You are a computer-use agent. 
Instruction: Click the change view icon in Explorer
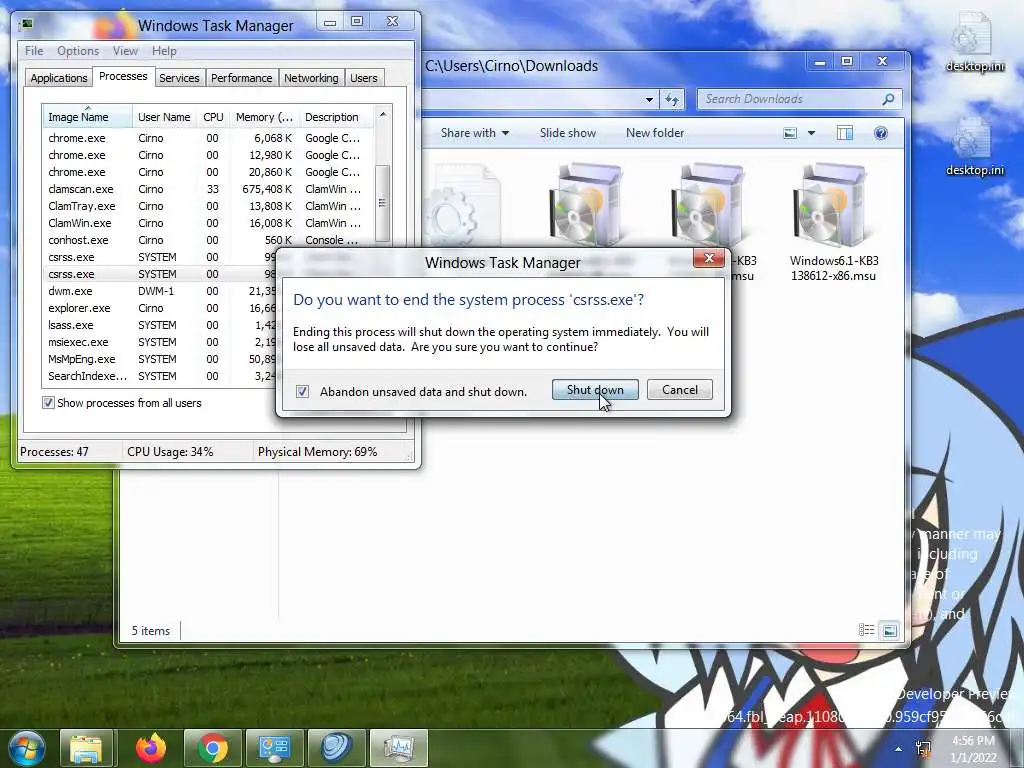point(790,133)
